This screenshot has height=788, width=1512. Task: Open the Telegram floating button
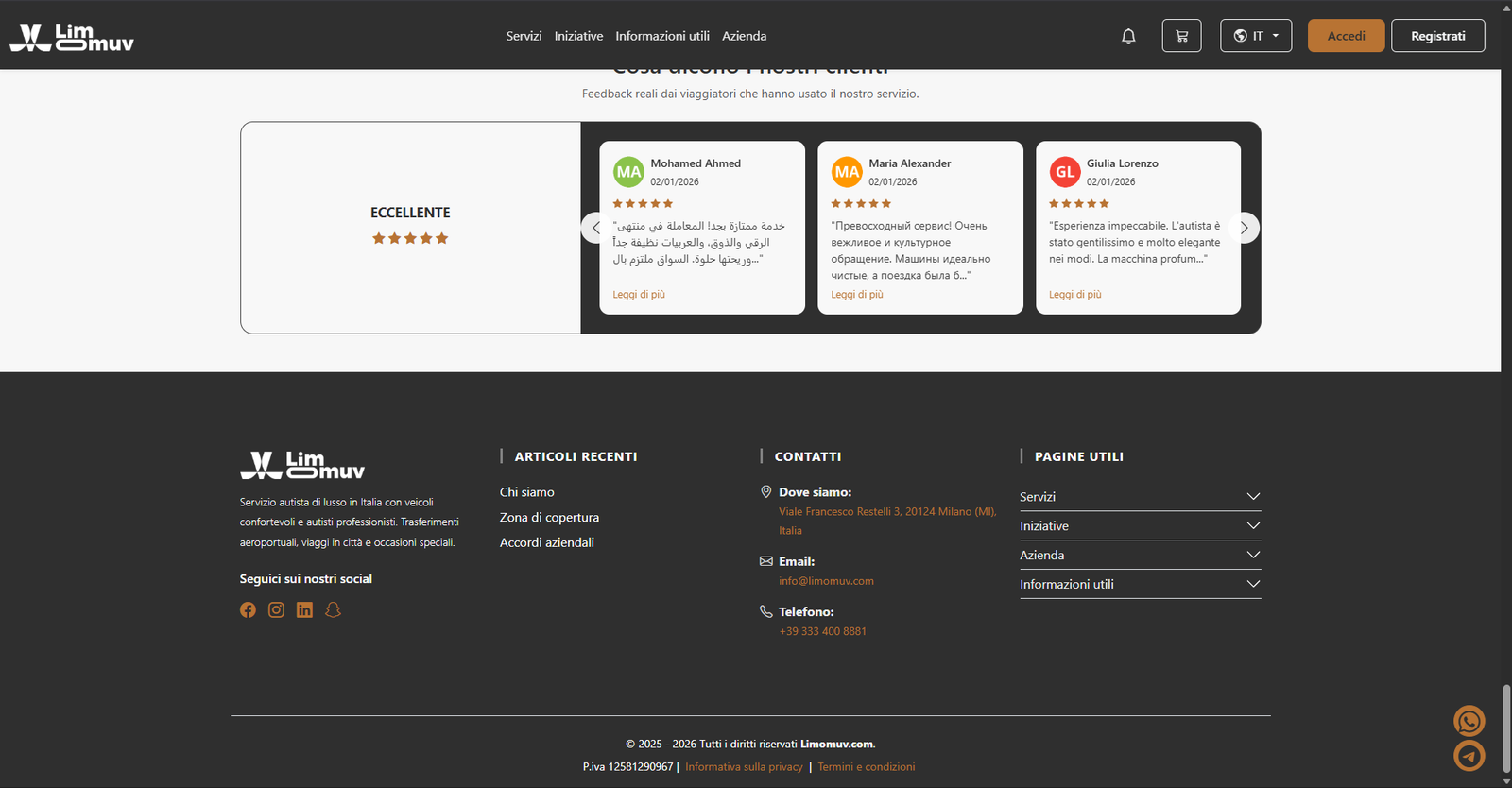pyautogui.click(x=1469, y=756)
